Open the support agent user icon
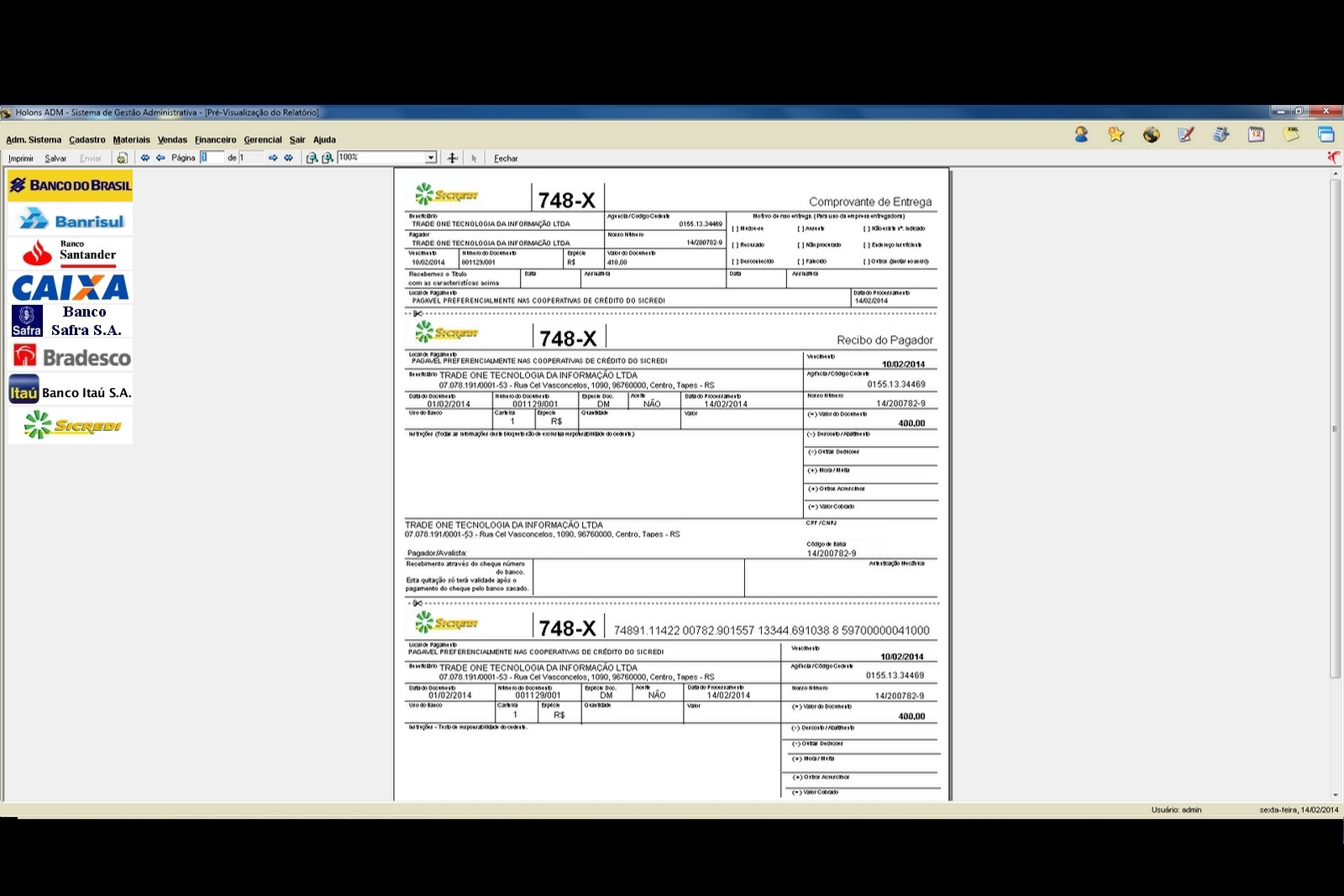The height and width of the screenshot is (896, 1344). [x=1081, y=134]
